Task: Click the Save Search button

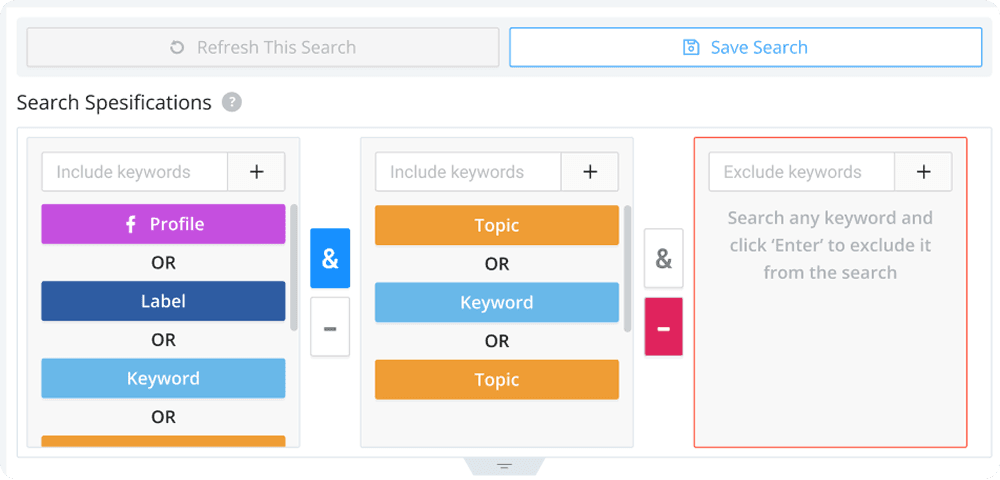Action: click(x=746, y=47)
